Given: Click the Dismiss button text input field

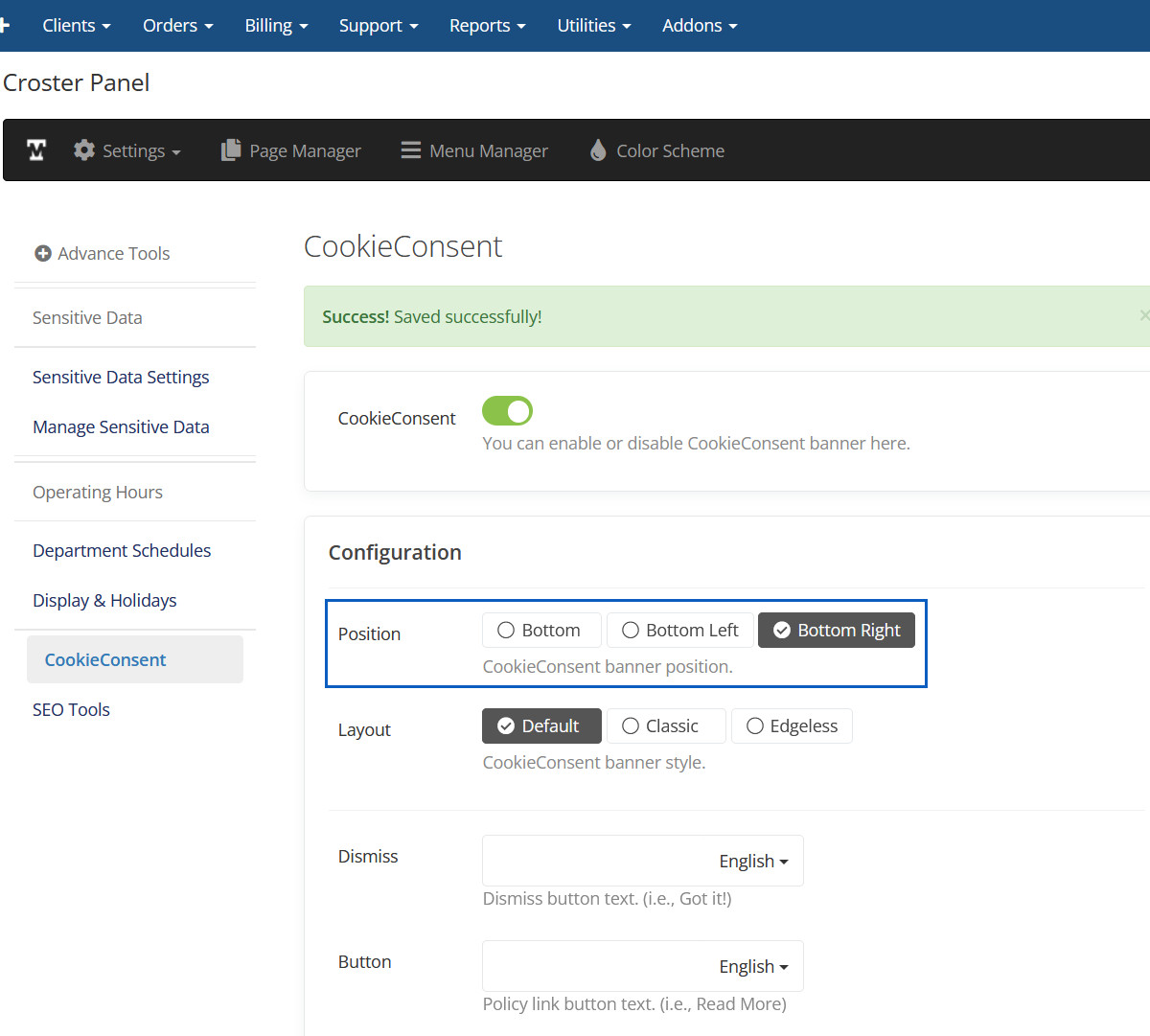Looking at the screenshot, I should pyautogui.click(x=594, y=862).
